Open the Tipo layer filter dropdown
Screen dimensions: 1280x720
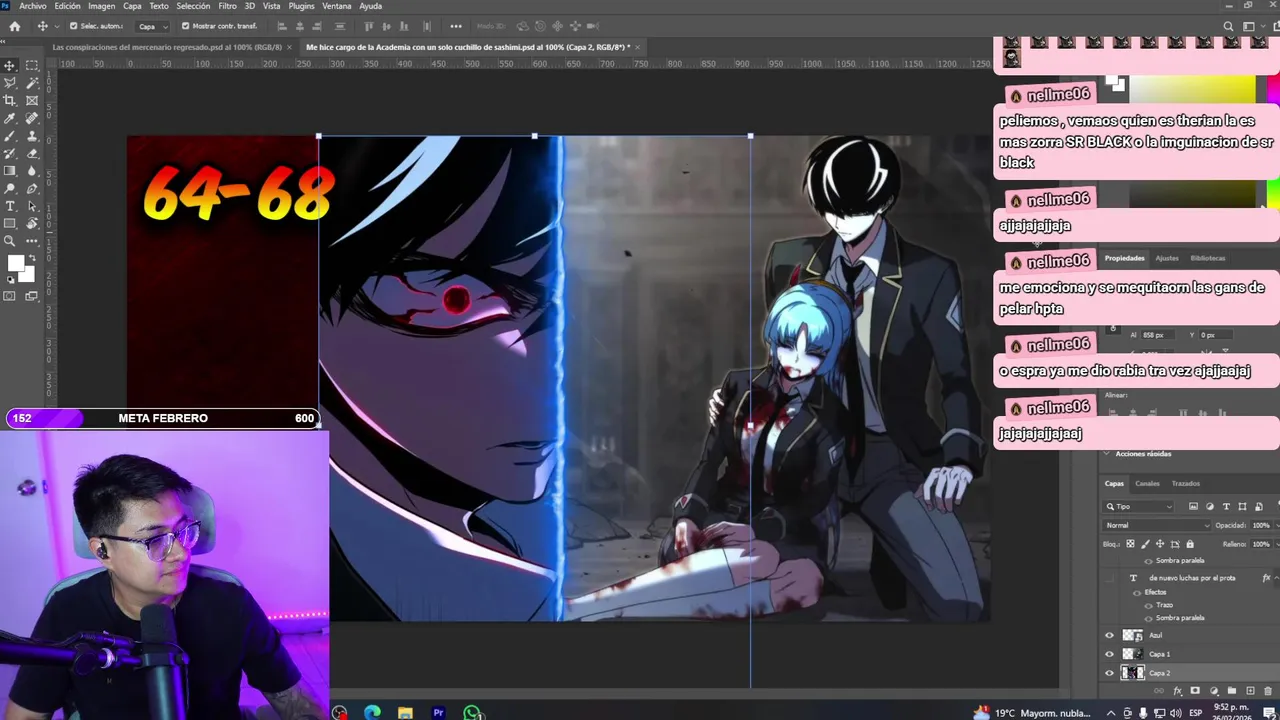[x=1138, y=507]
